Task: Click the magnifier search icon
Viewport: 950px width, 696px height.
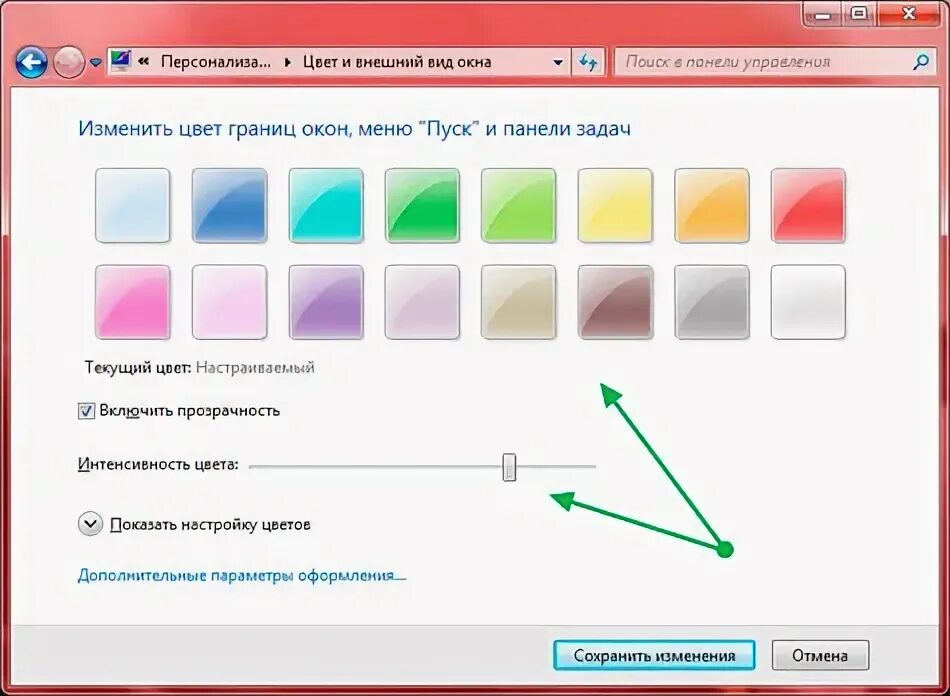Action: (x=922, y=61)
